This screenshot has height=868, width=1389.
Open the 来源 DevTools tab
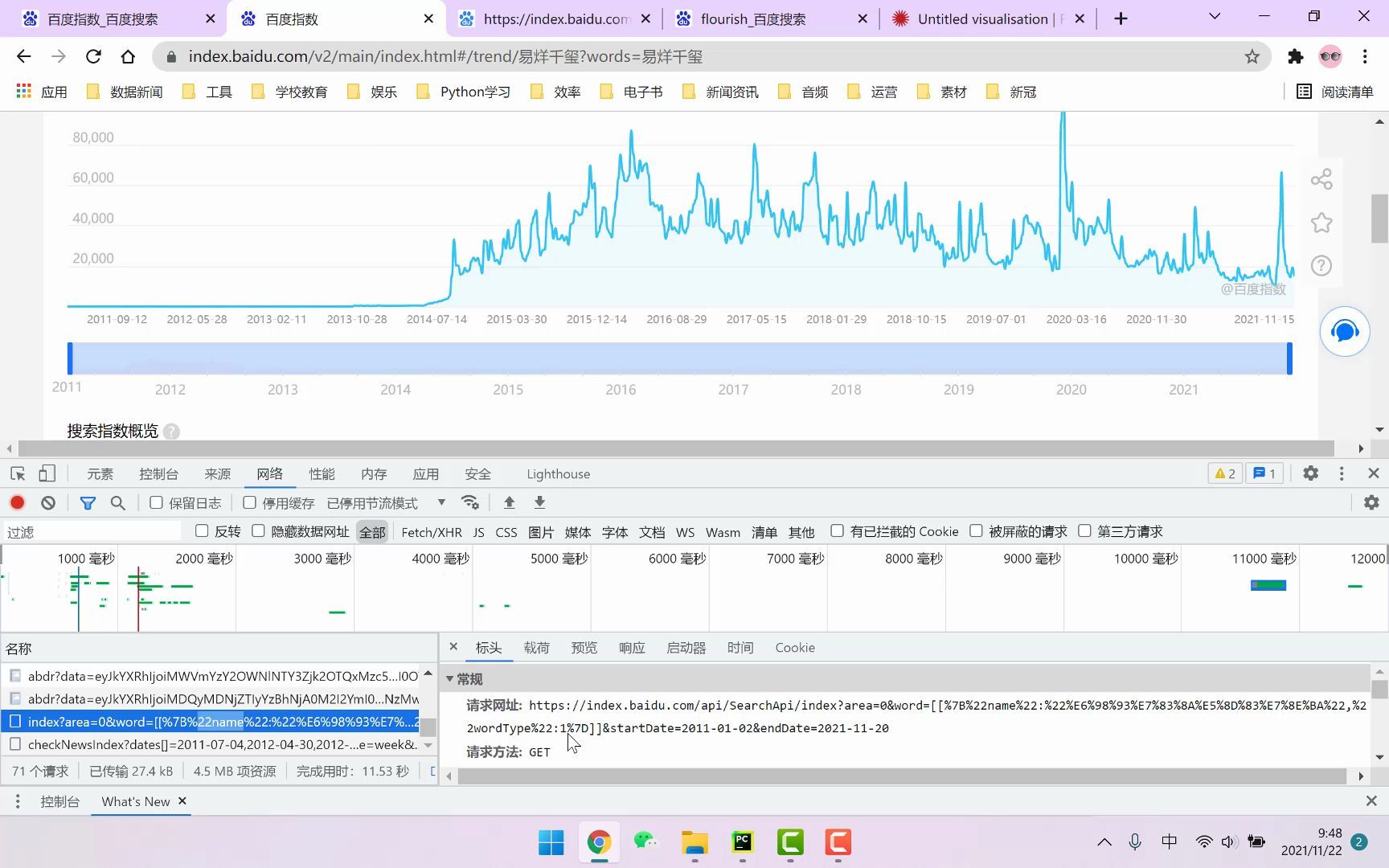[218, 474]
